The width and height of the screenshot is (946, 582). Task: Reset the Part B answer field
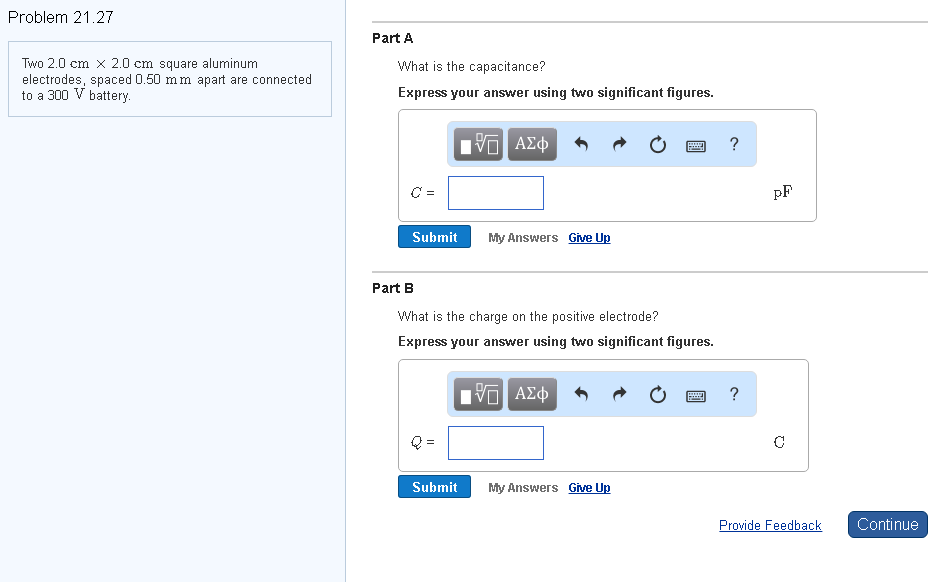point(657,394)
